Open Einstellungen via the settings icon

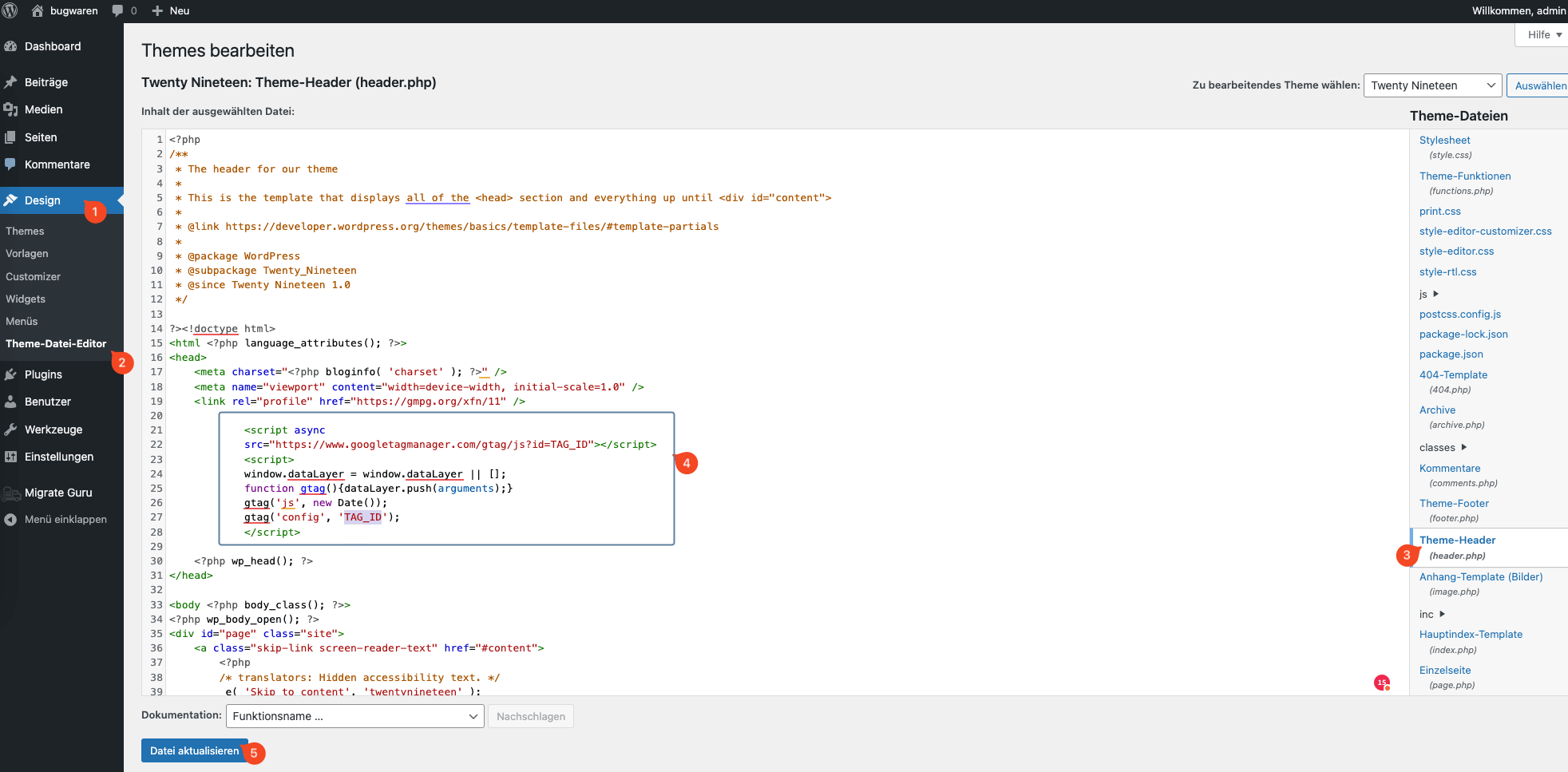coord(11,456)
